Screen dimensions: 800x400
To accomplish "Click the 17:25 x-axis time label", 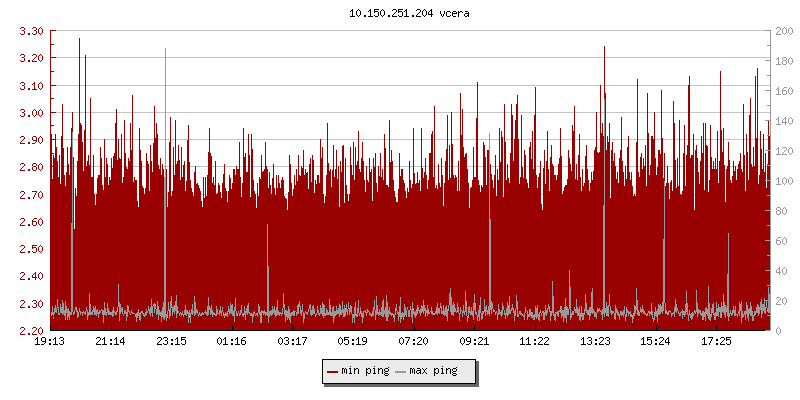I will tap(717, 342).
